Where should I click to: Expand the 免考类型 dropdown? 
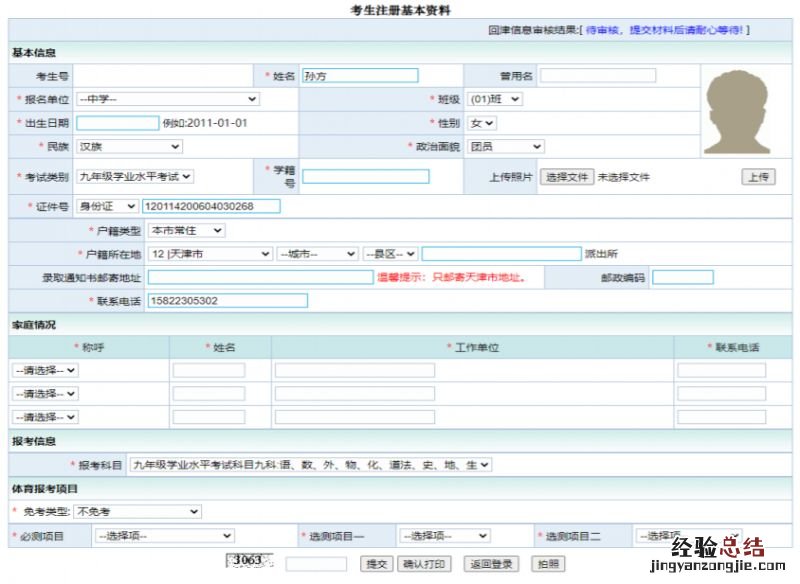pos(137,512)
